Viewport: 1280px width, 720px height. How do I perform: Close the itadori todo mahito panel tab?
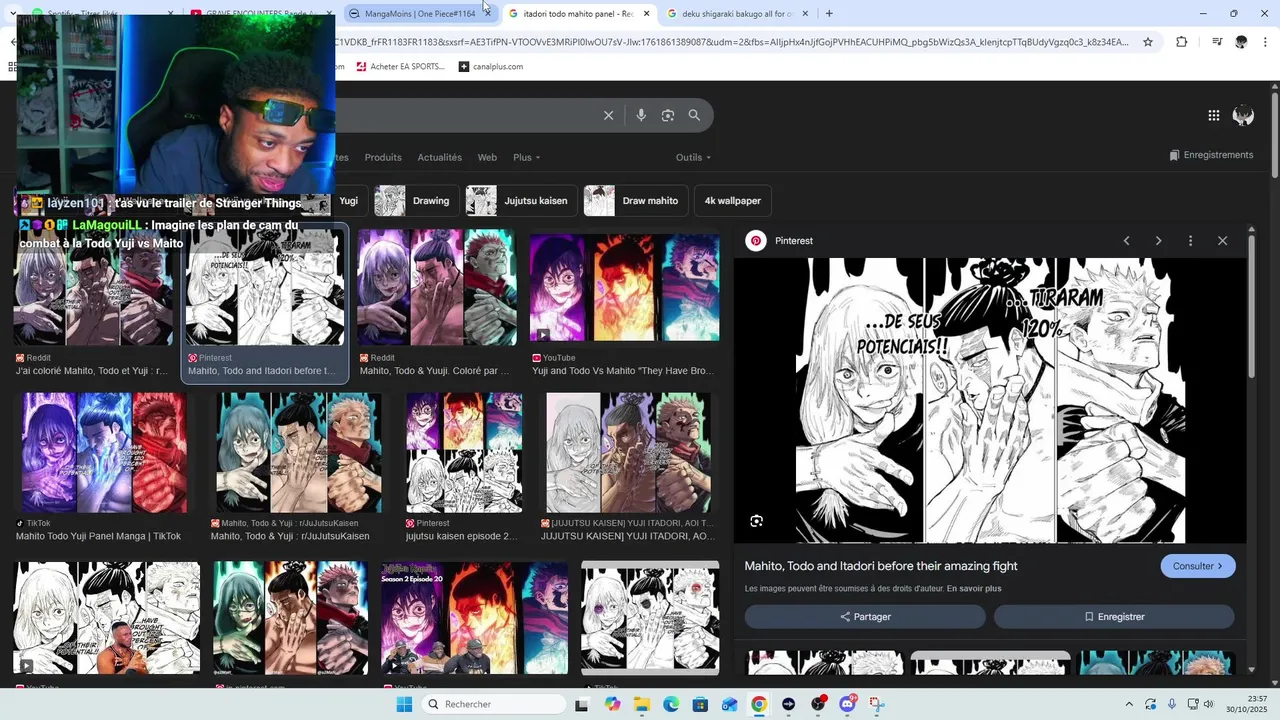[x=646, y=13]
